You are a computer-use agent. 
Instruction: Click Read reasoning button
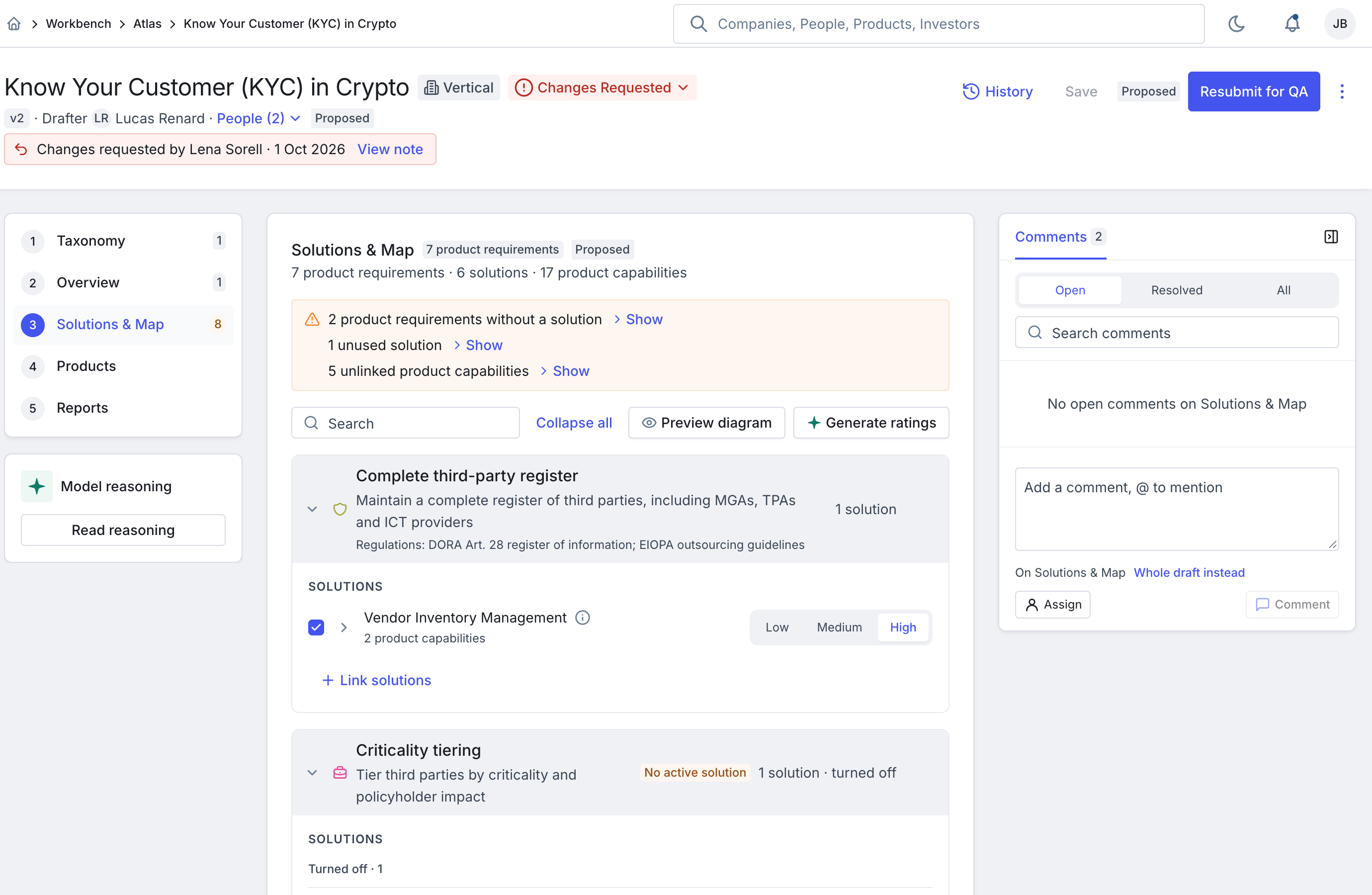click(x=123, y=530)
